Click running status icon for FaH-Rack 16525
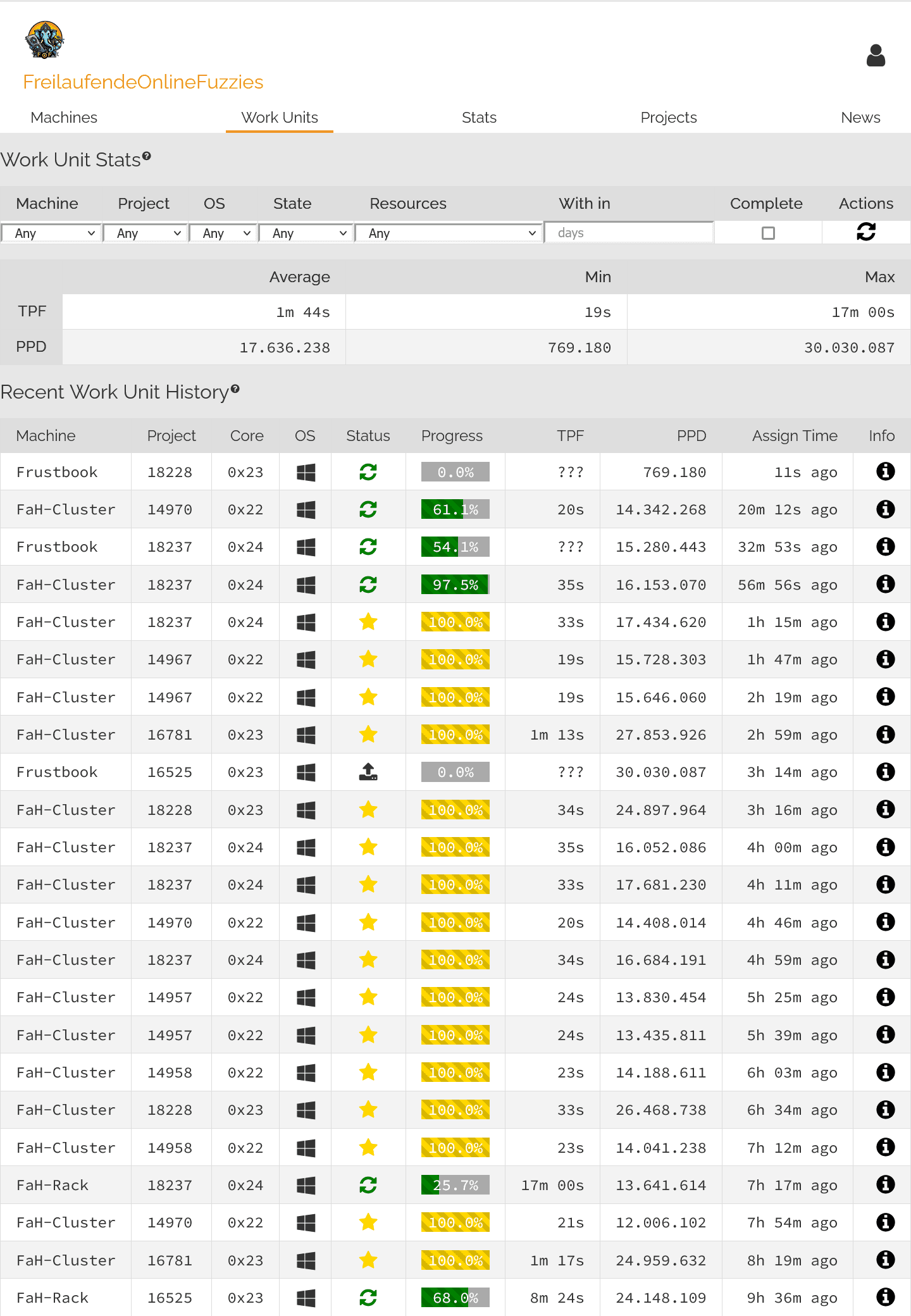The height and width of the screenshot is (1316, 911). (368, 1298)
